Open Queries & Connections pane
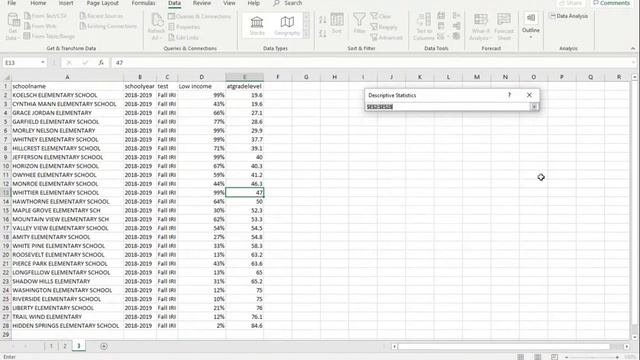Viewport: 640px width, 360px height. coord(199,16)
